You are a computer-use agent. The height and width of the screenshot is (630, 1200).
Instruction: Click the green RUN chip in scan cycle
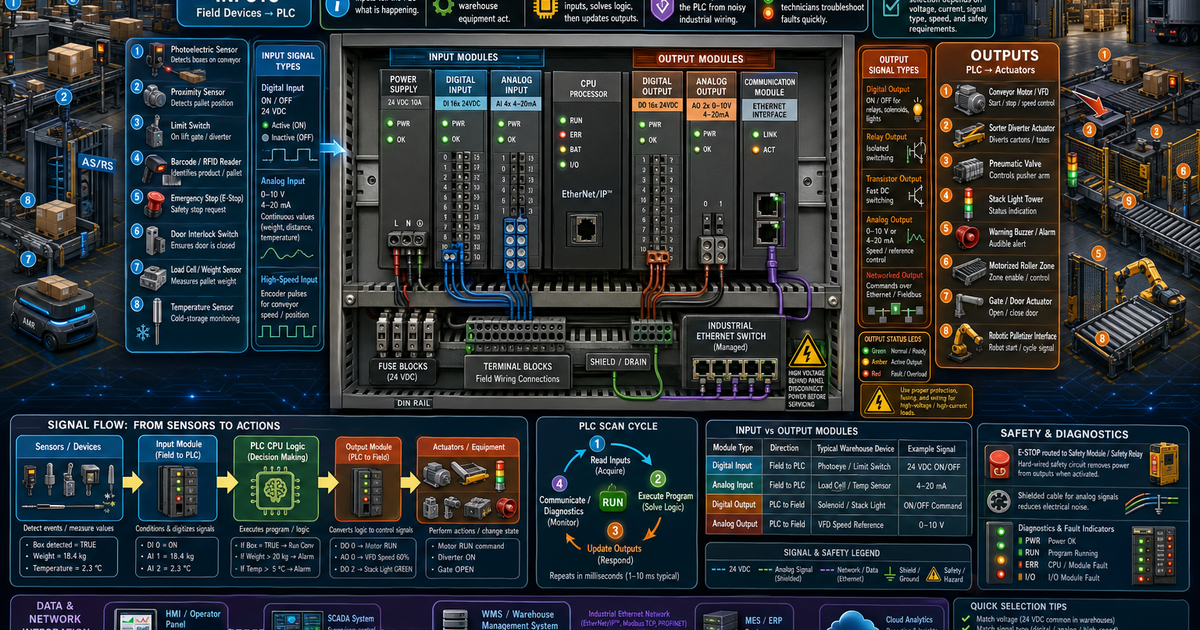pyautogui.click(x=612, y=500)
